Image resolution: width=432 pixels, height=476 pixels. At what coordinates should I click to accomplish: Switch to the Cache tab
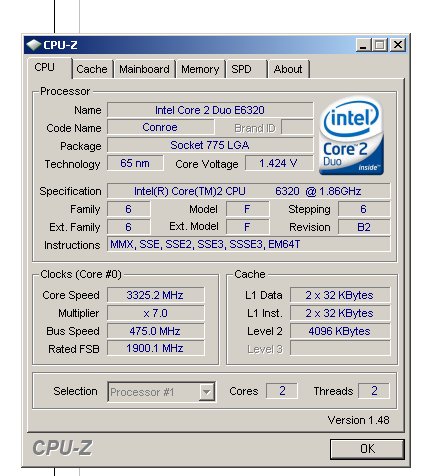pos(92,69)
